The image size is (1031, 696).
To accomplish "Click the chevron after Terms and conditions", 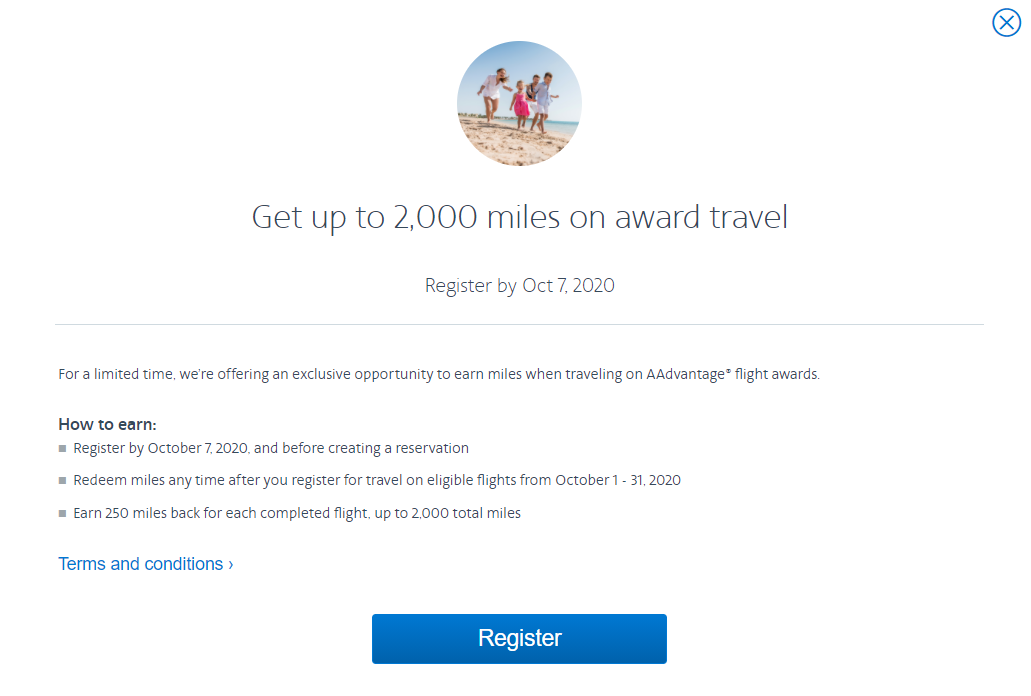I will point(231,564).
